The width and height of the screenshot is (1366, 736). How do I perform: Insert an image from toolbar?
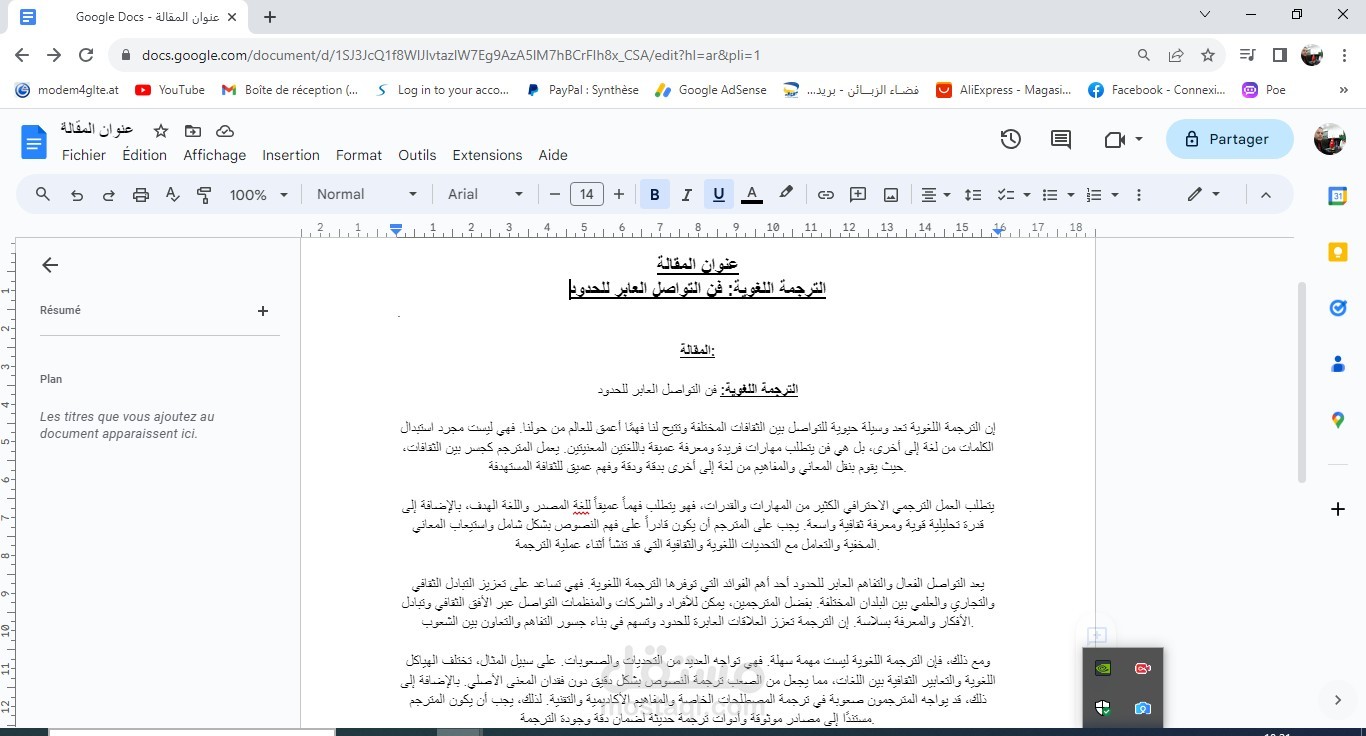click(x=891, y=195)
